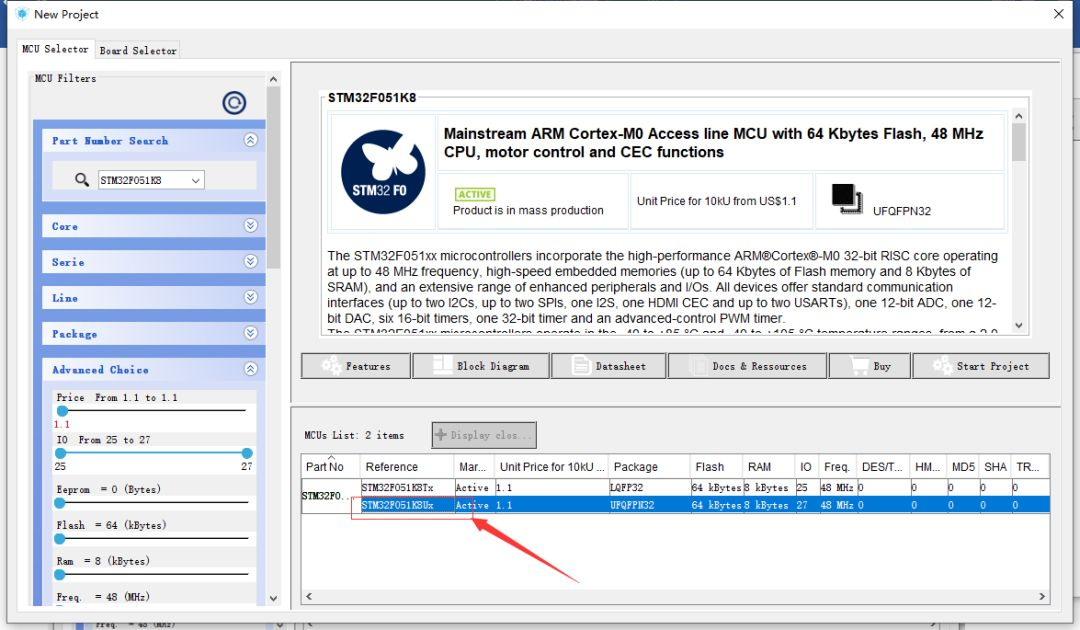
Task: Click the filter panel scroll down arrow
Action: tap(273, 598)
